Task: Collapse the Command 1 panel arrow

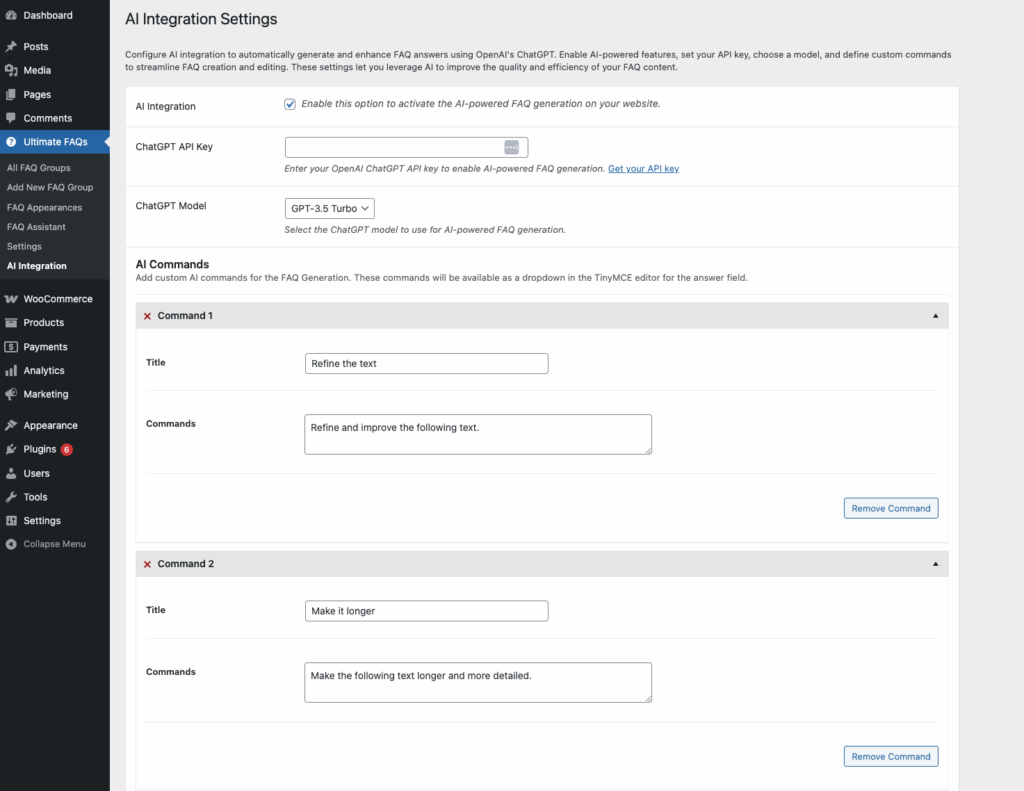Action: pos(935,316)
